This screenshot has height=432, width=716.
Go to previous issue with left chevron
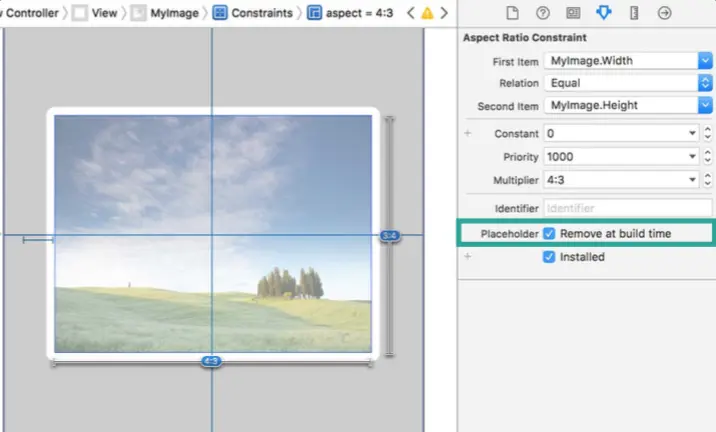(x=411, y=13)
